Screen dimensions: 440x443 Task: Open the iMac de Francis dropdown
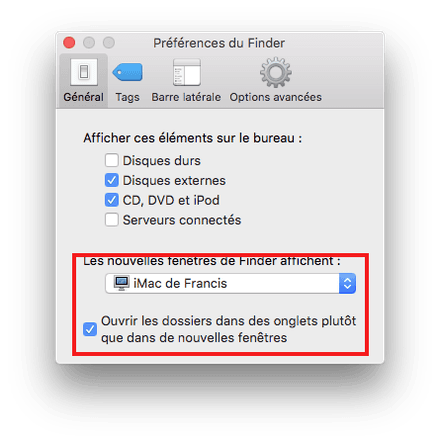coord(231,284)
